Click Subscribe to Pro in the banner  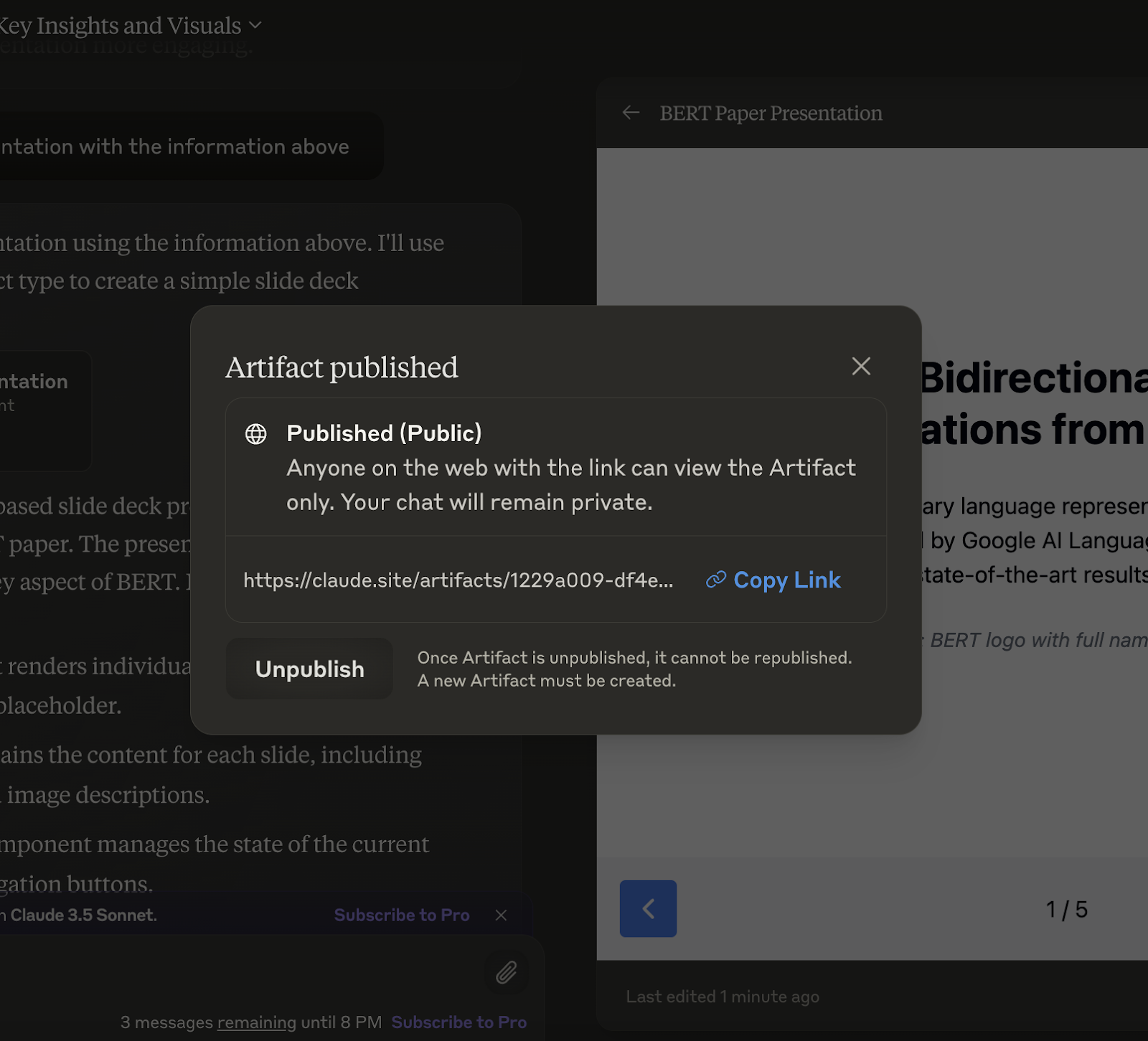[402, 915]
